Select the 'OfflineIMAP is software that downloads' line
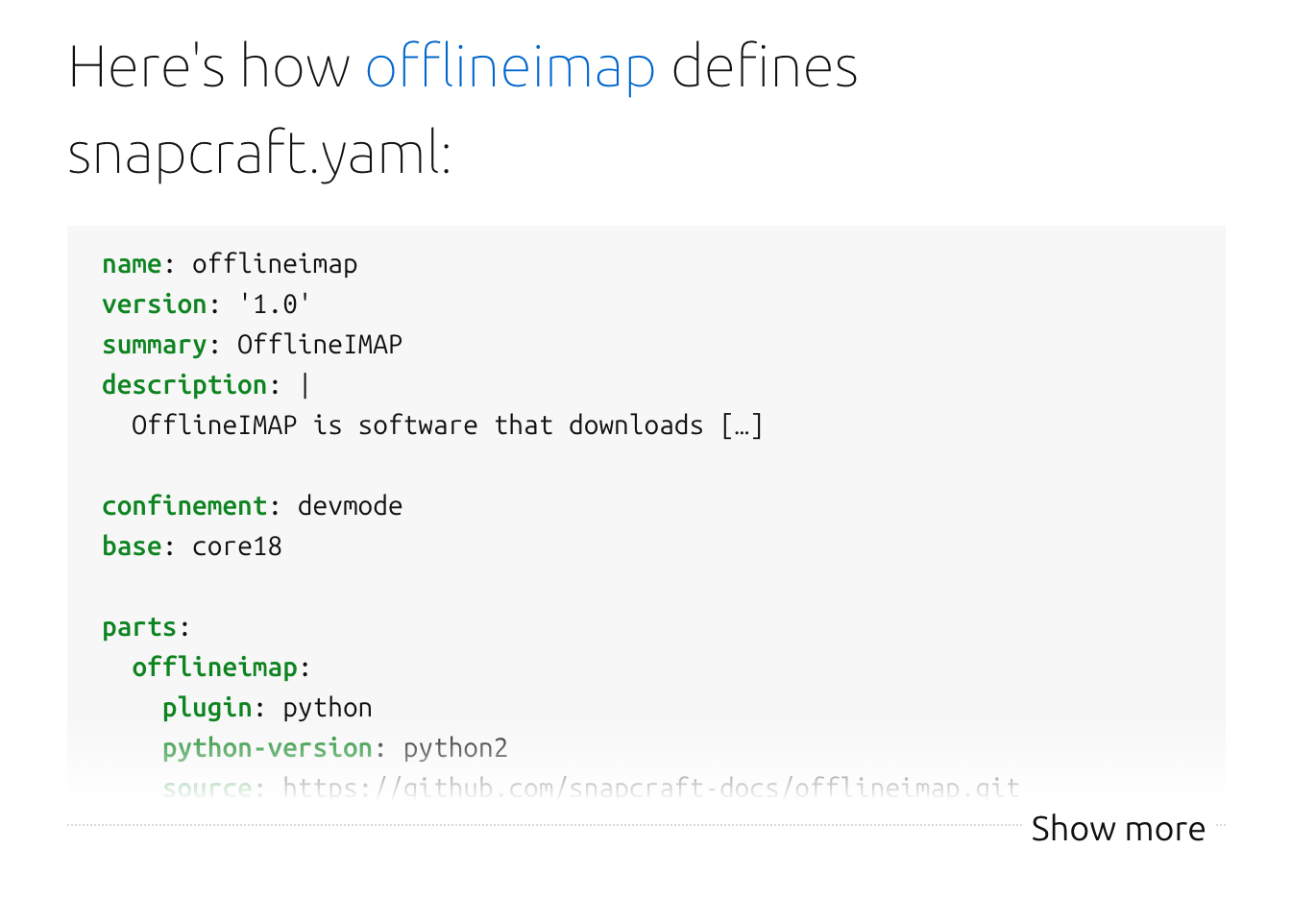The height and width of the screenshot is (922, 1316). (447, 425)
